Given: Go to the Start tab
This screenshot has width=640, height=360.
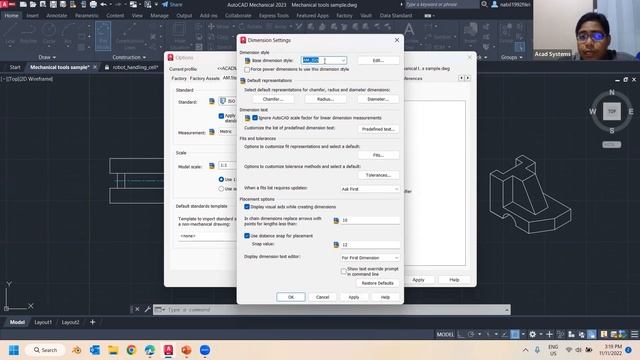Looking at the screenshot, I should (15, 67).
